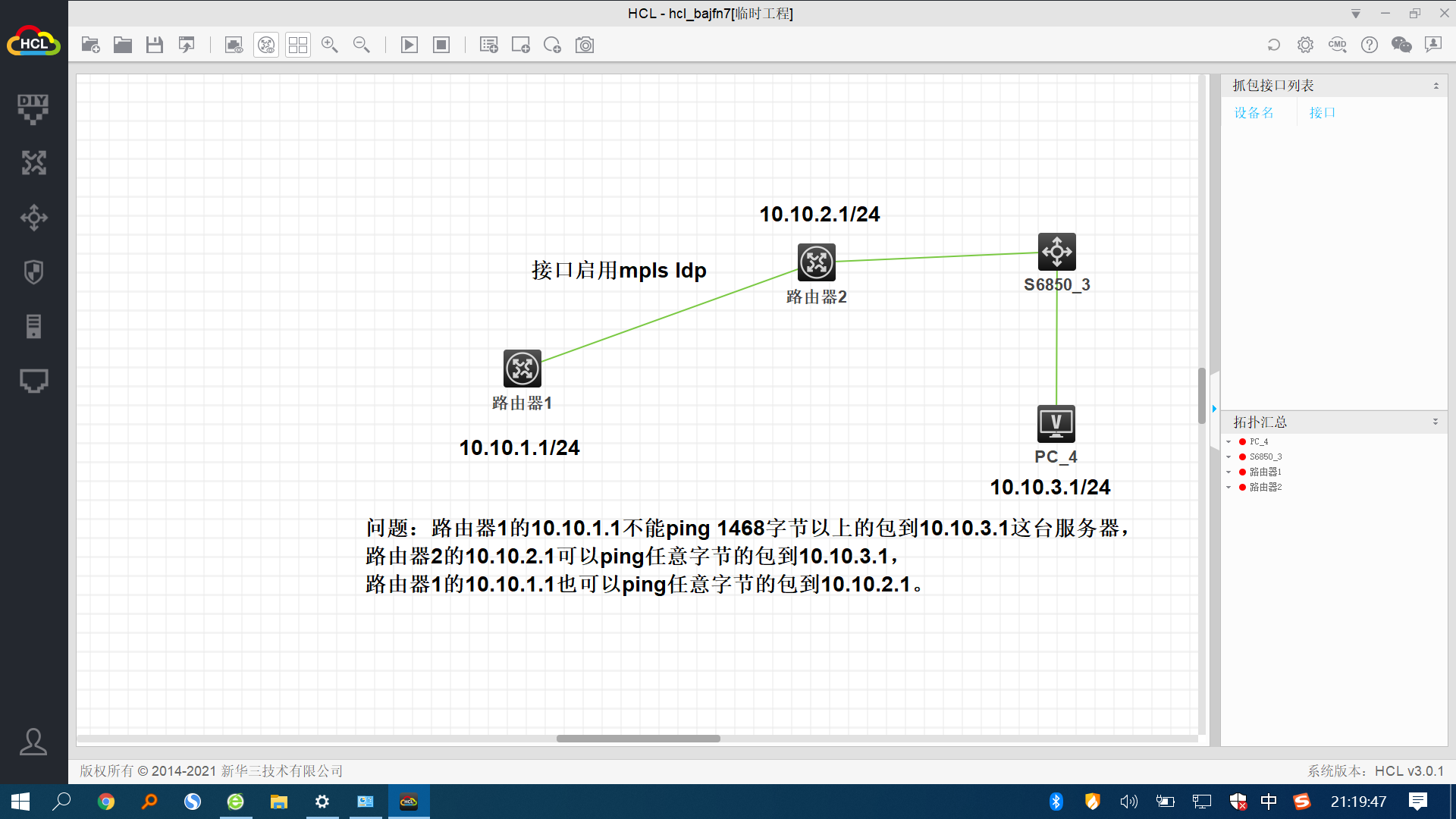Click the camera screenshot icon
This screenshot has height=819, width=1456.
pos(585,45)
